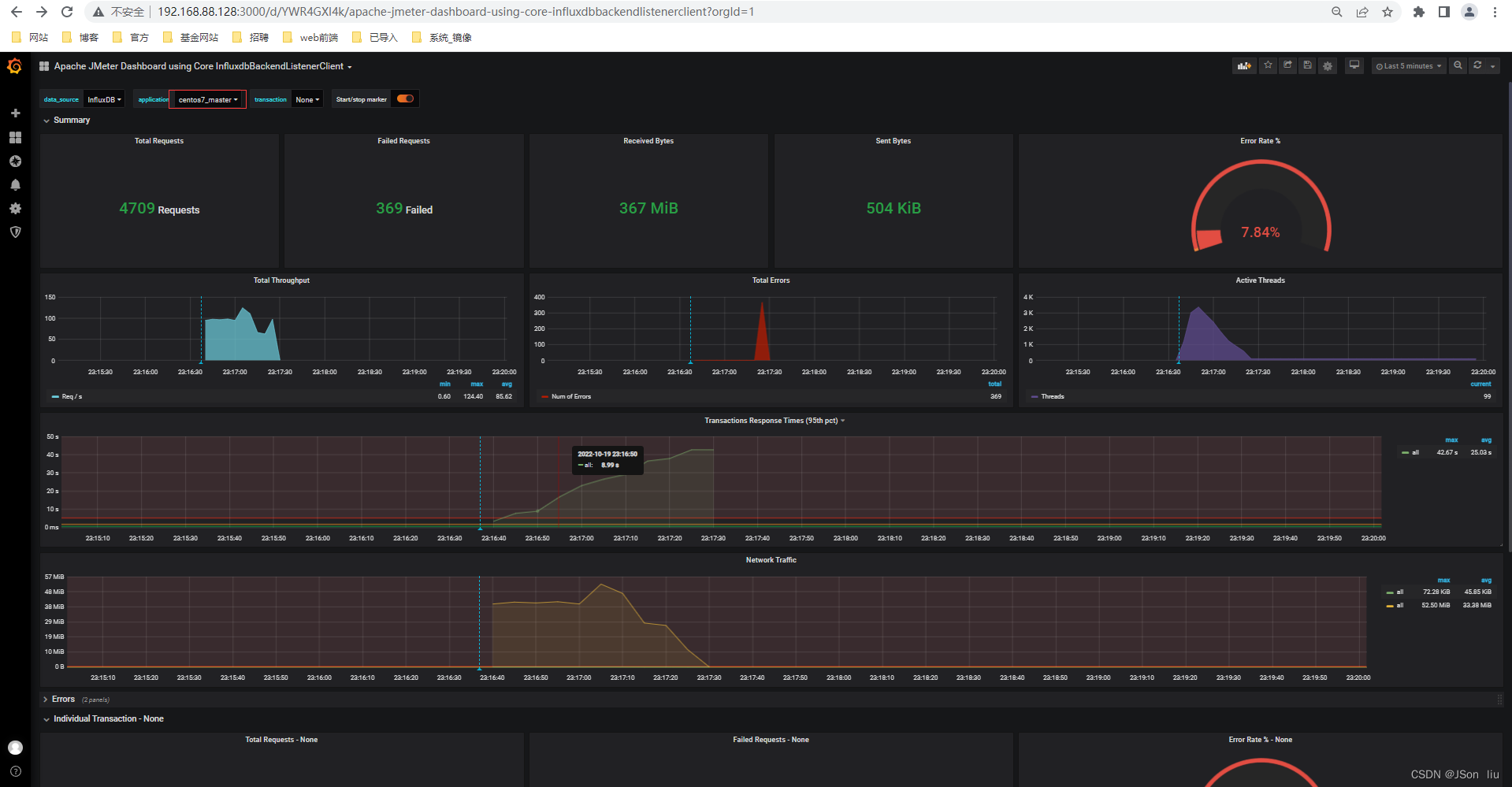Open the 招聘 bookmarks folder
This screenshot has width=1512, height=787.
251,37
